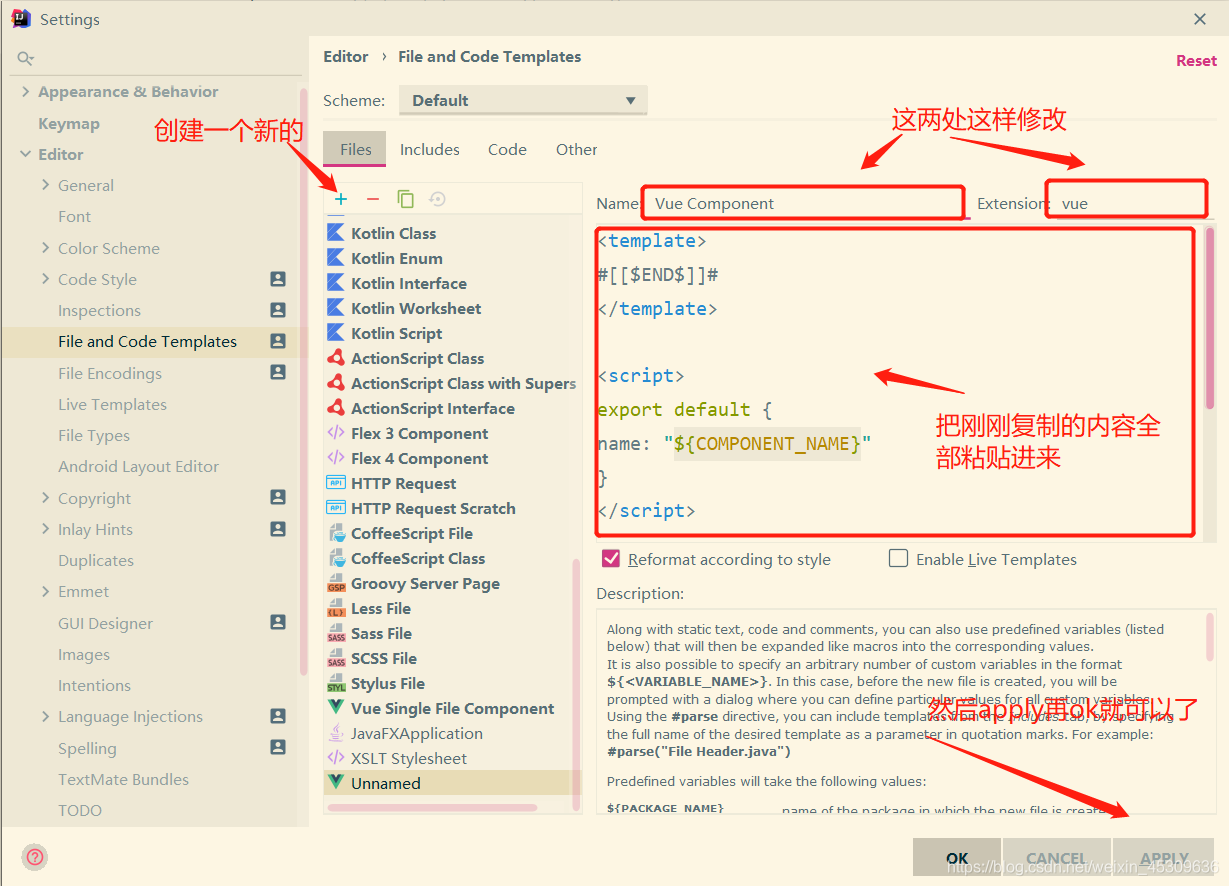1229x886 pixels.
Task: Click the Less File icon
Action: (x=336, y=608)
